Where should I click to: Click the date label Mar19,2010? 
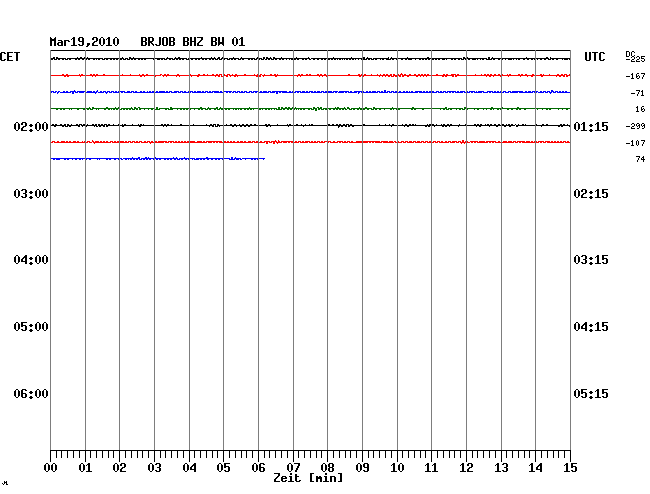click(x=85, y=42)
